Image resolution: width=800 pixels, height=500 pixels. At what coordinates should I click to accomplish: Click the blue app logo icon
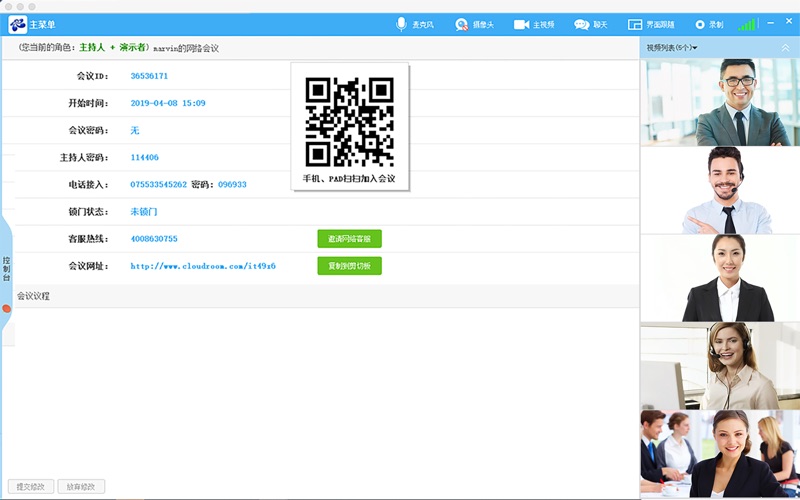point(17,24)
